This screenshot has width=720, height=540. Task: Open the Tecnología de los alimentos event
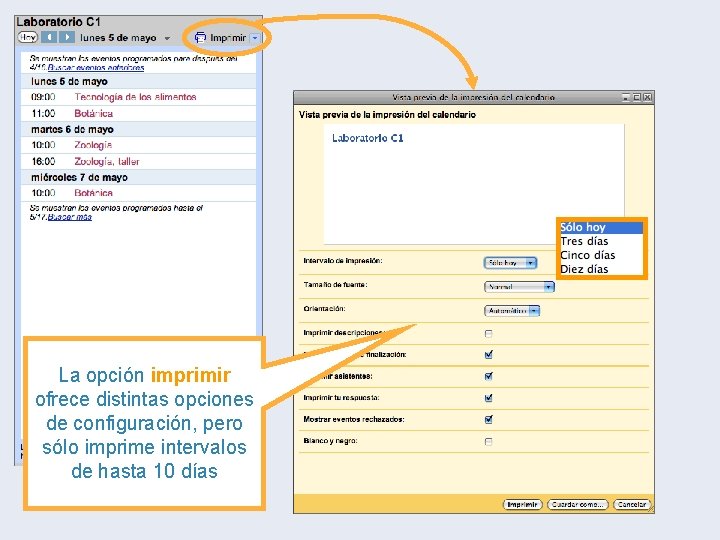pyautogui.click(x=135, y=97)
